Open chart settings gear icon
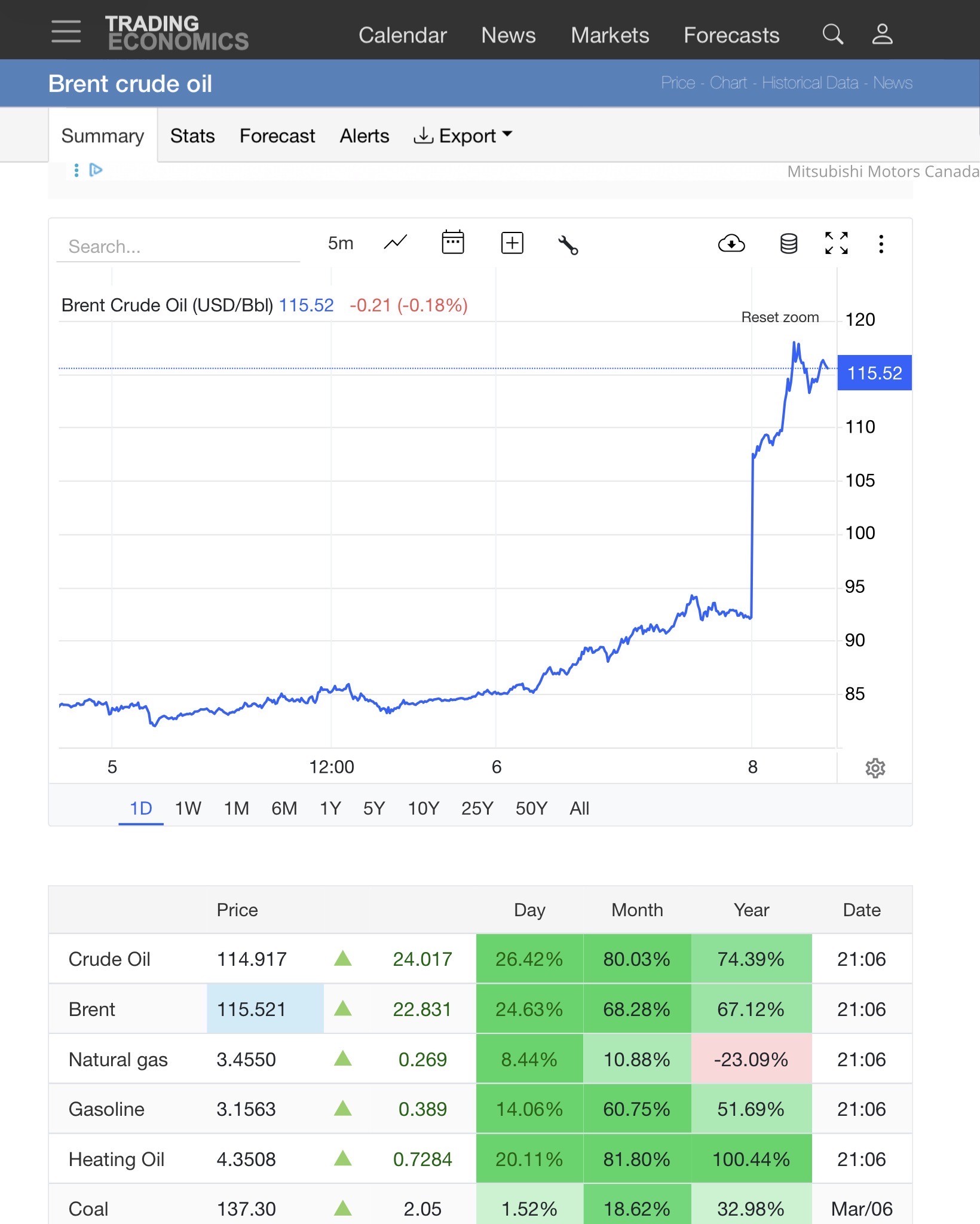 click(x=875, y=768)
